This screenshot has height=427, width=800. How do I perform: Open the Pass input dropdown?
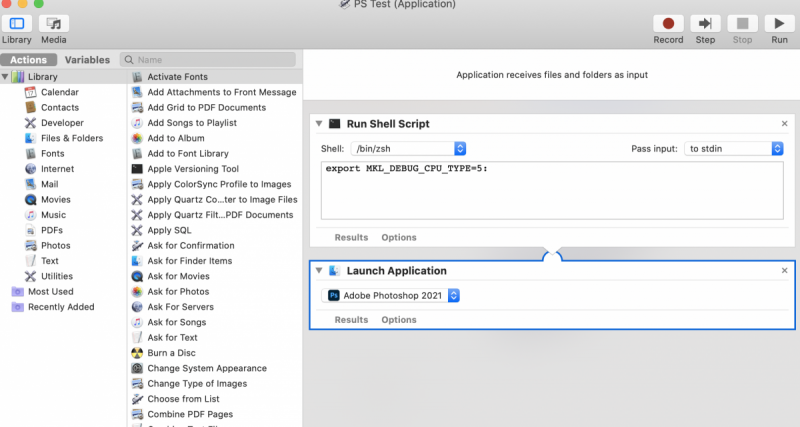coord(734,148)
